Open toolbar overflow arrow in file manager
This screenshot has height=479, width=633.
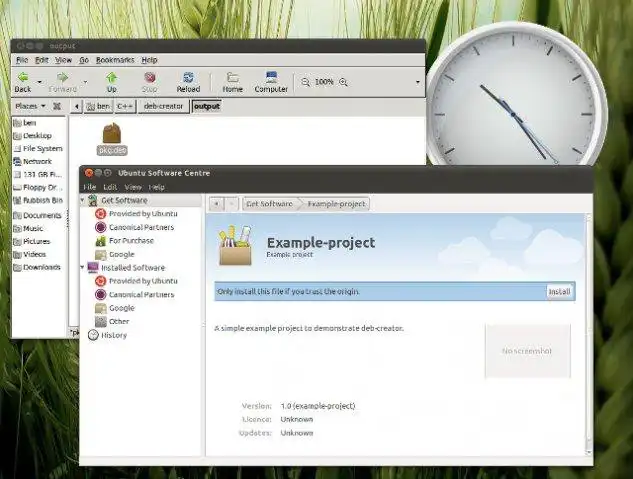[418, 82]
